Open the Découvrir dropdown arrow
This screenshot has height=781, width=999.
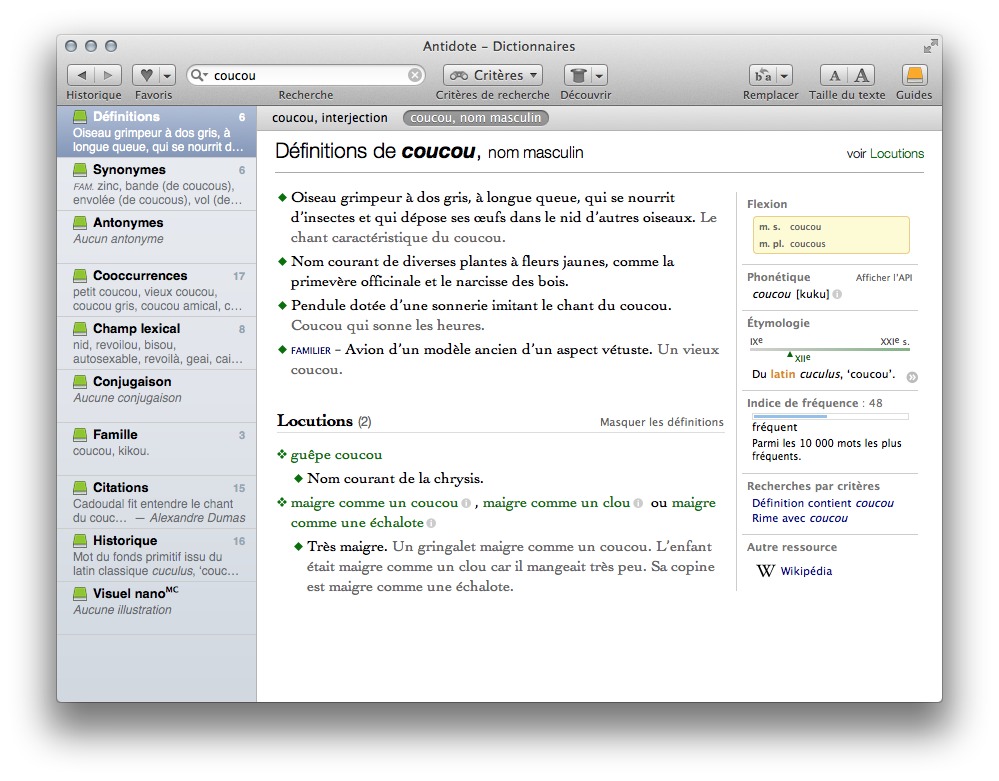point(600,75)
